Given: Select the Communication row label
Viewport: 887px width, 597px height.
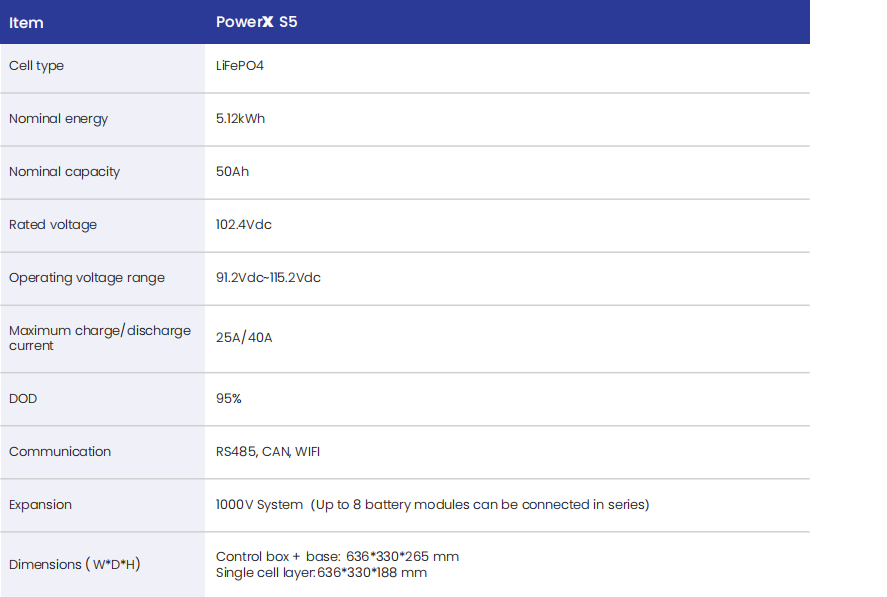Looking at the screenshot, I should pyautogui.click(x=60, y=452).
